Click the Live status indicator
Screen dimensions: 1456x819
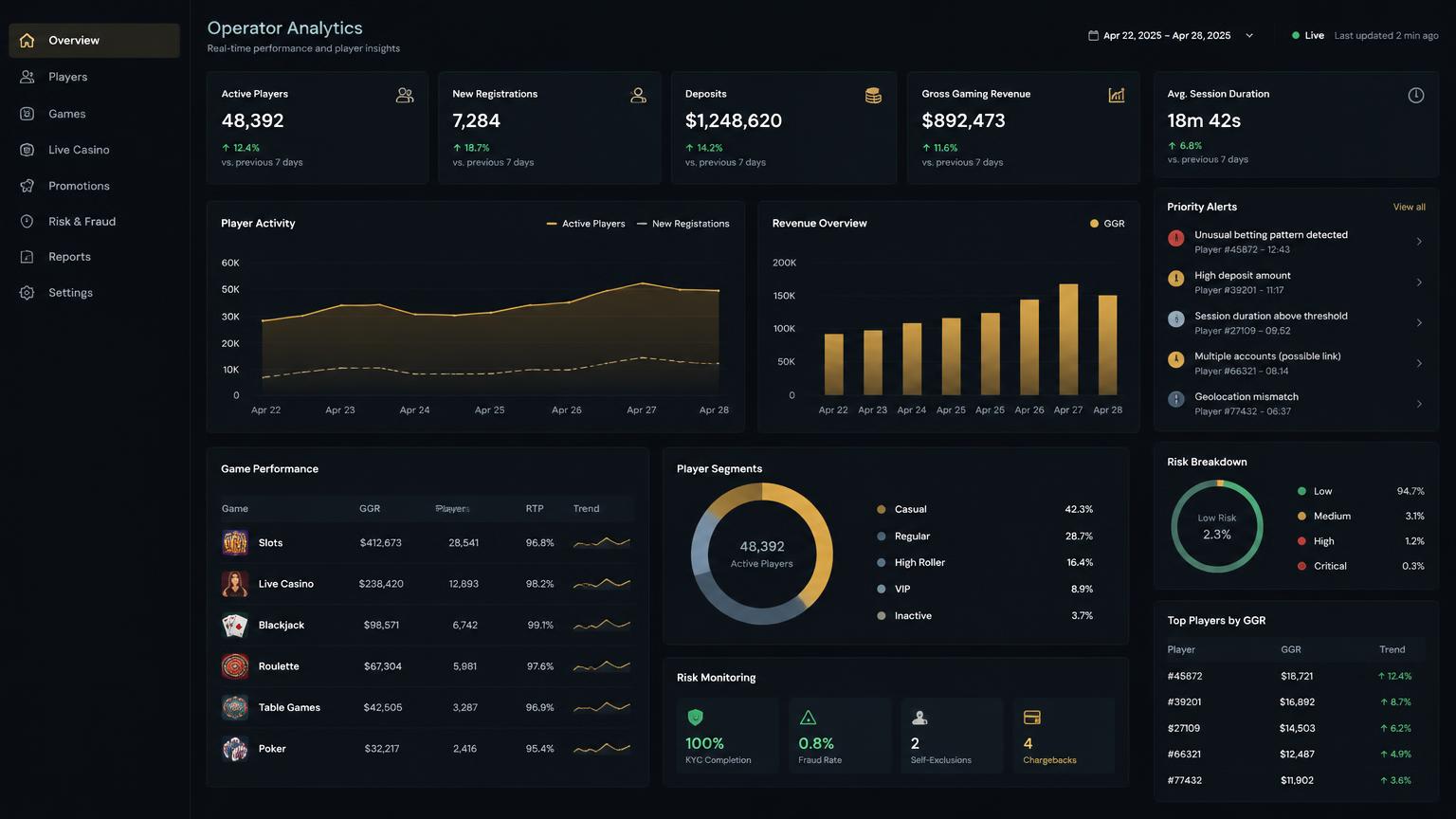1308,35
